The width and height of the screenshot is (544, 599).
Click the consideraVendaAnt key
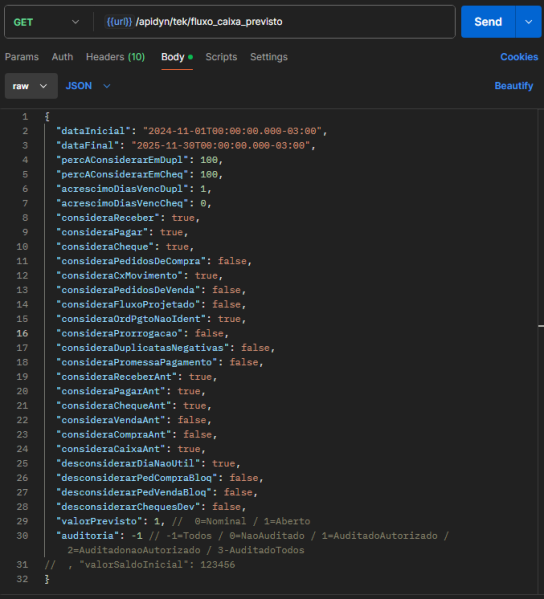(111, 421)
